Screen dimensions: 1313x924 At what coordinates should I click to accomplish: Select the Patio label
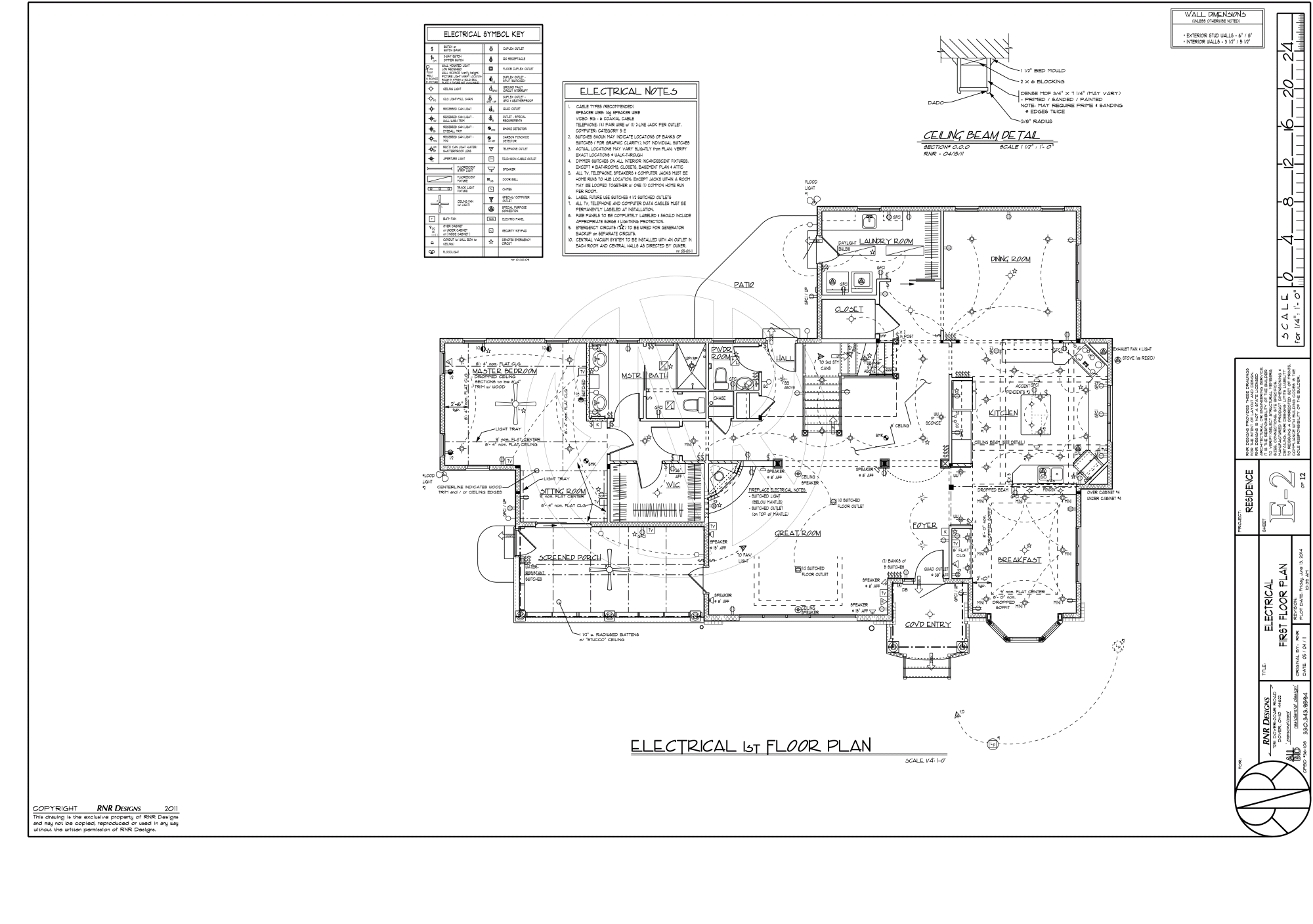pos(744,284)
